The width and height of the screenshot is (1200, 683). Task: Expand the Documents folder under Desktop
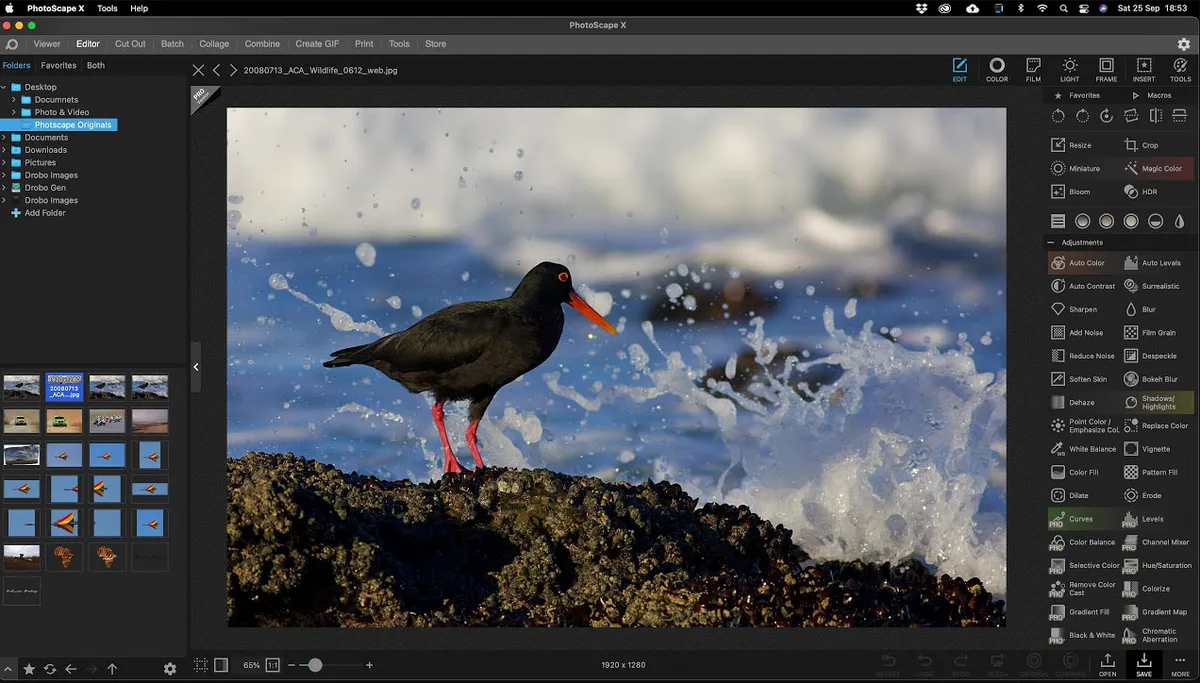15,100
